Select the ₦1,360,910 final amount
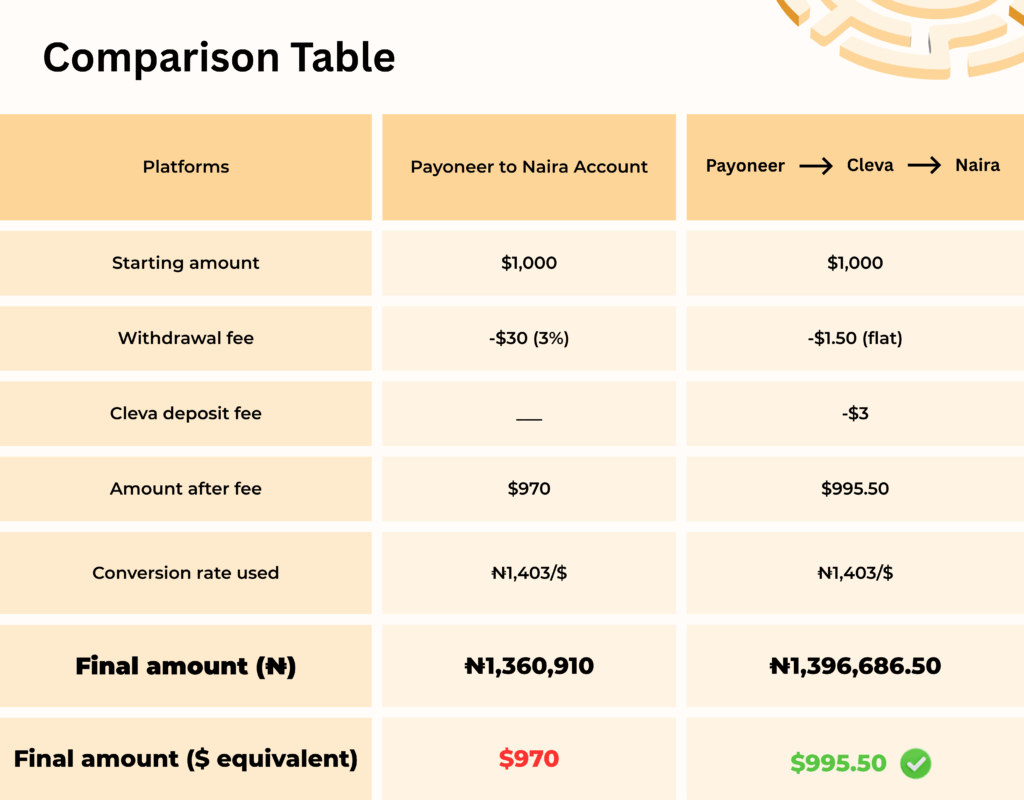This screenshot has width=1024, height=800. point(529,666)
